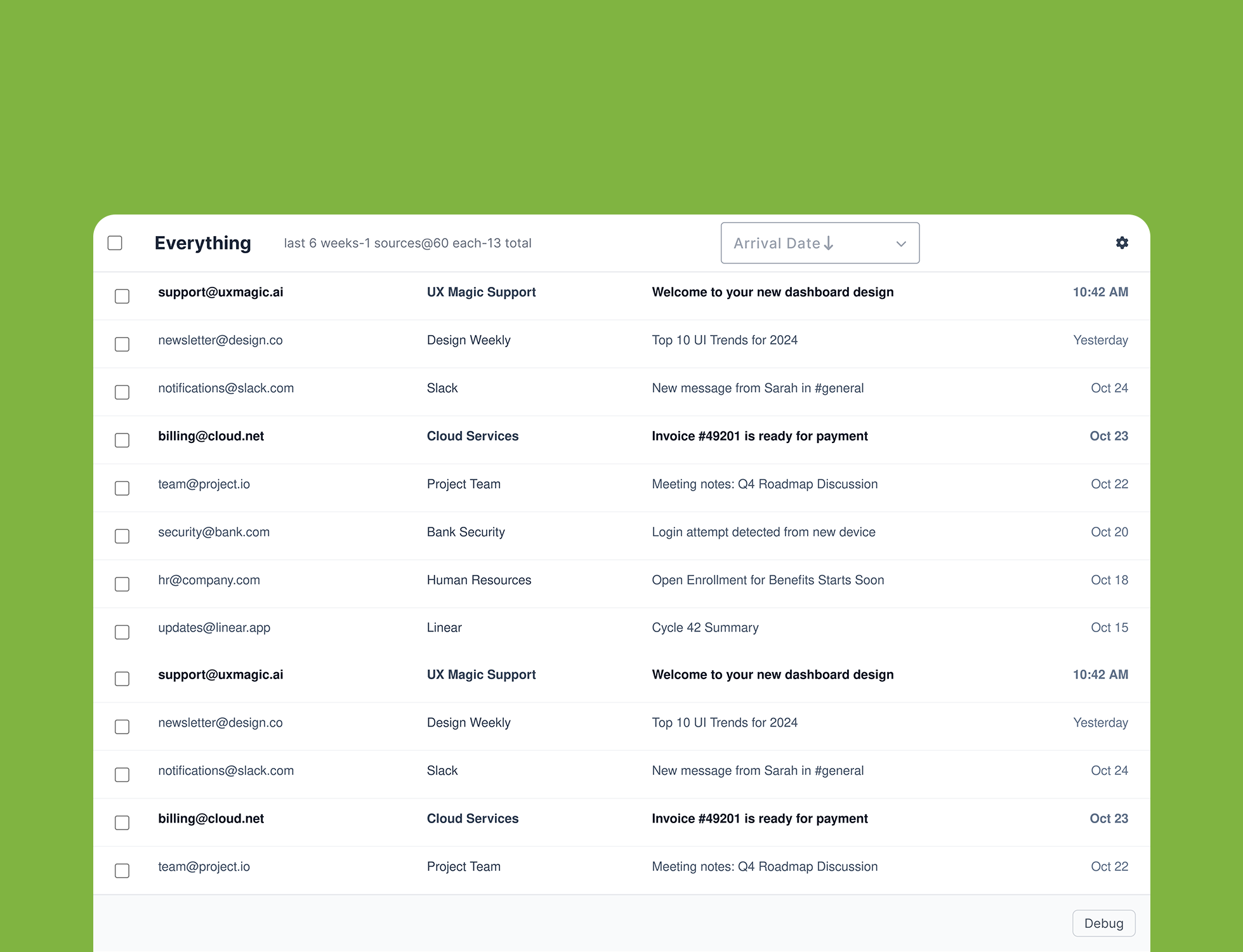Open the Arrival Date sort dropdown

[820, 242]
